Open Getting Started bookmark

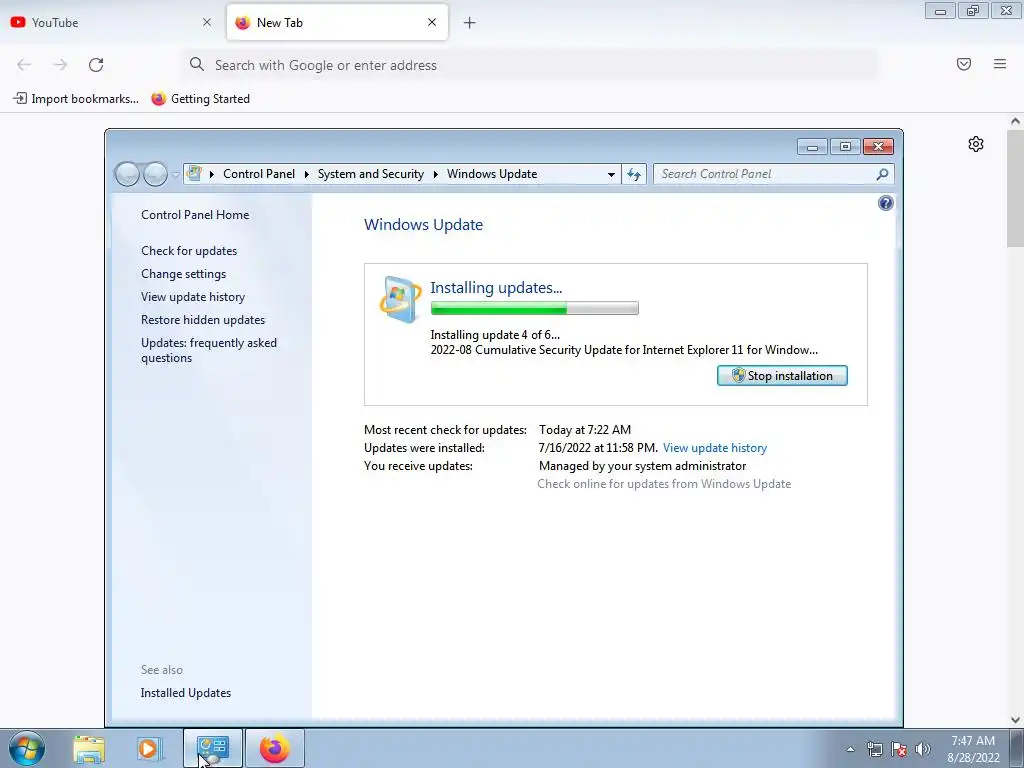click(x=200, y=99)
